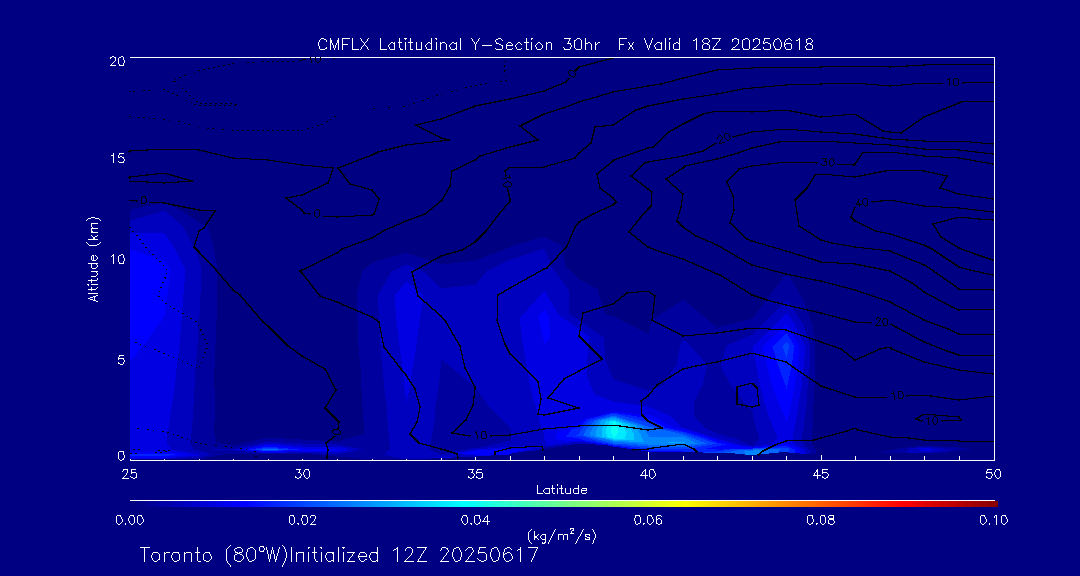The height and width of the screenshot is (576, 1080).
Task: Click the "40" contour line label inside plot
Action: [862, 203]
